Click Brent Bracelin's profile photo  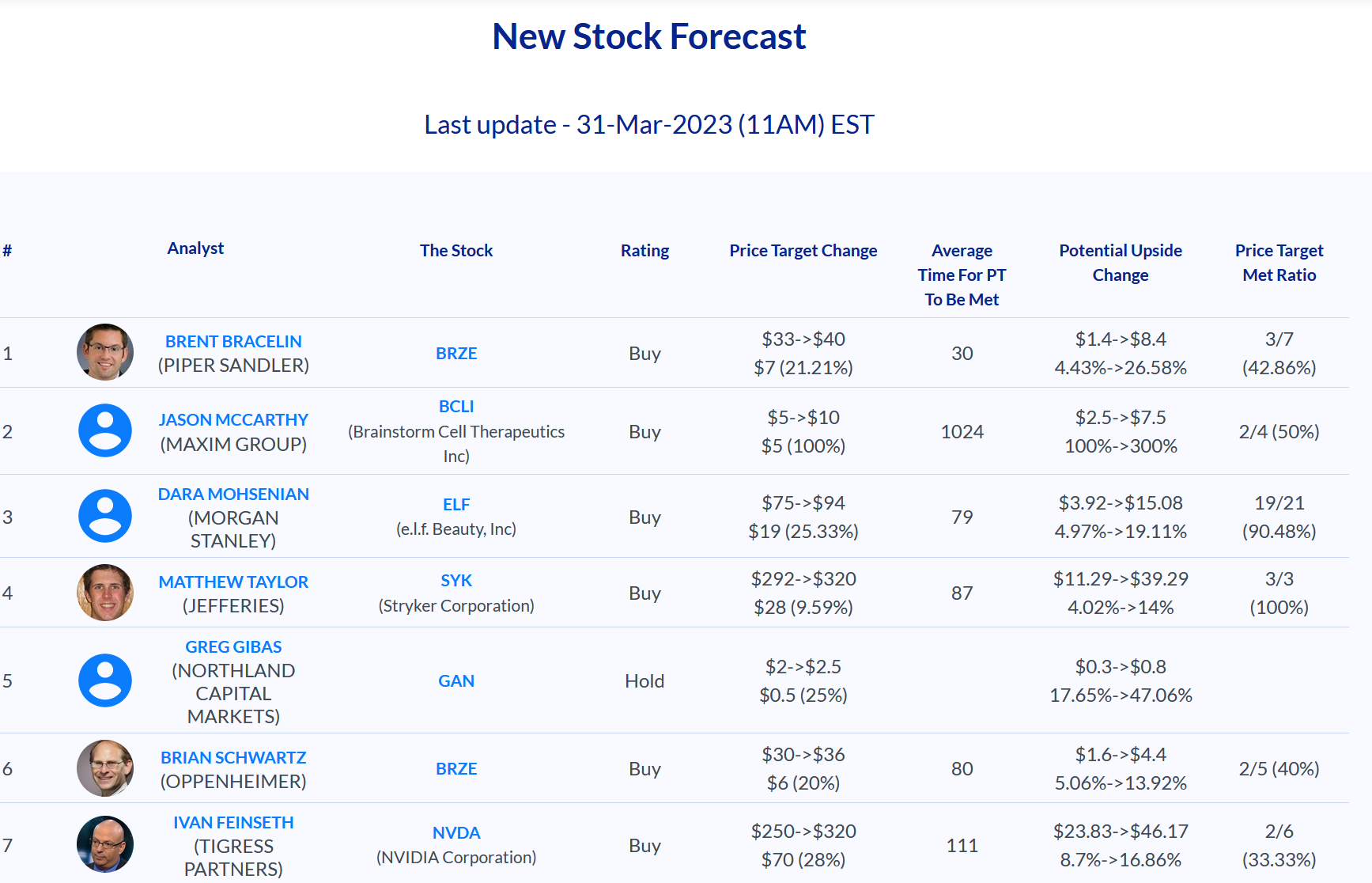105,352
